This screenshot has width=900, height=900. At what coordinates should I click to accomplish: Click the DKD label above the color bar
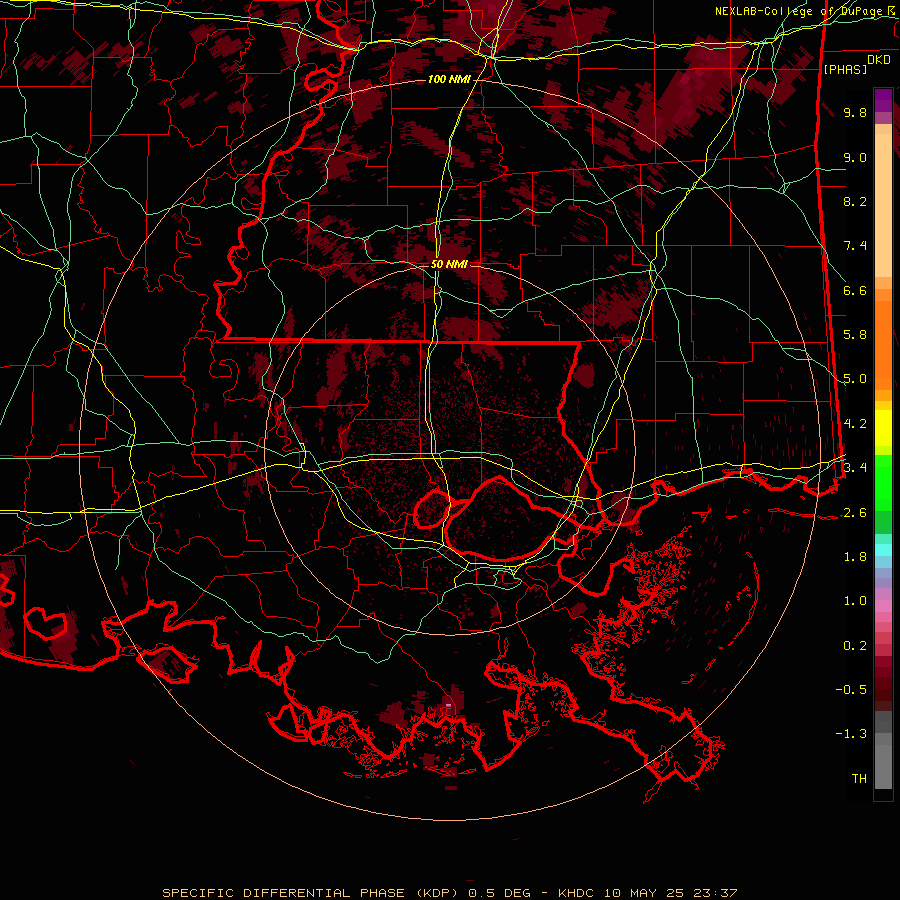point(878,60)
